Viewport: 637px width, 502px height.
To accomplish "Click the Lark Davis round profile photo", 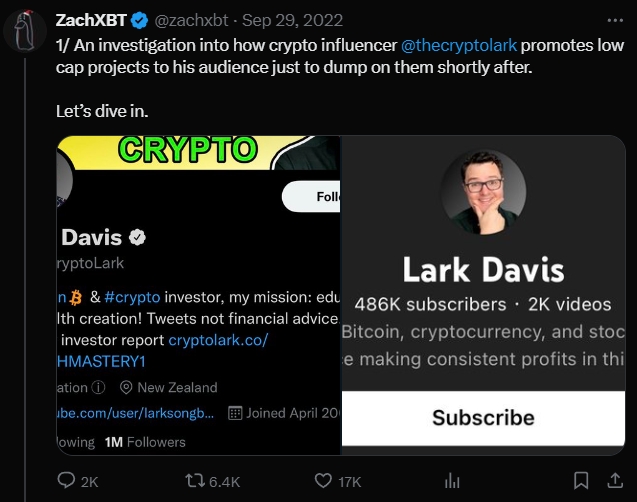I will point(483,193).
